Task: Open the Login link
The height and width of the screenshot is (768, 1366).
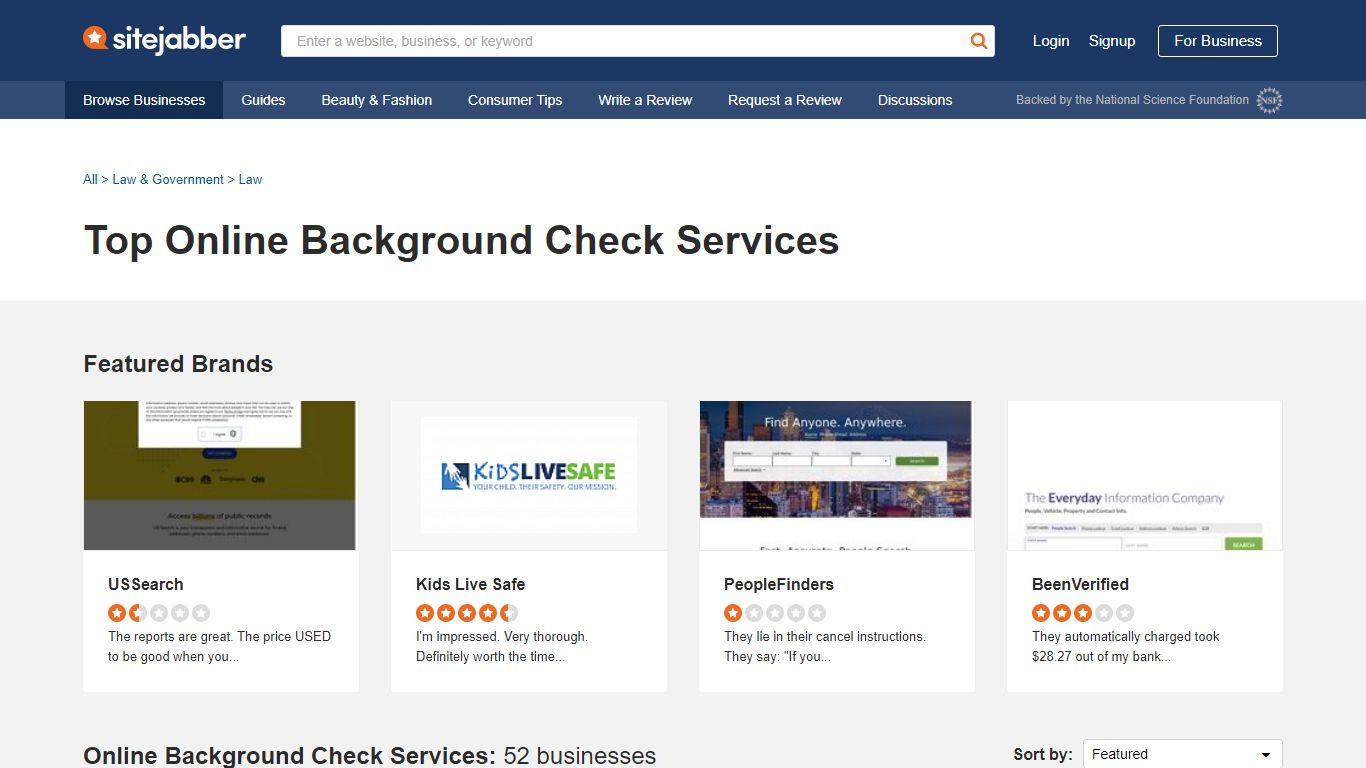Action: coord(1051,41)
